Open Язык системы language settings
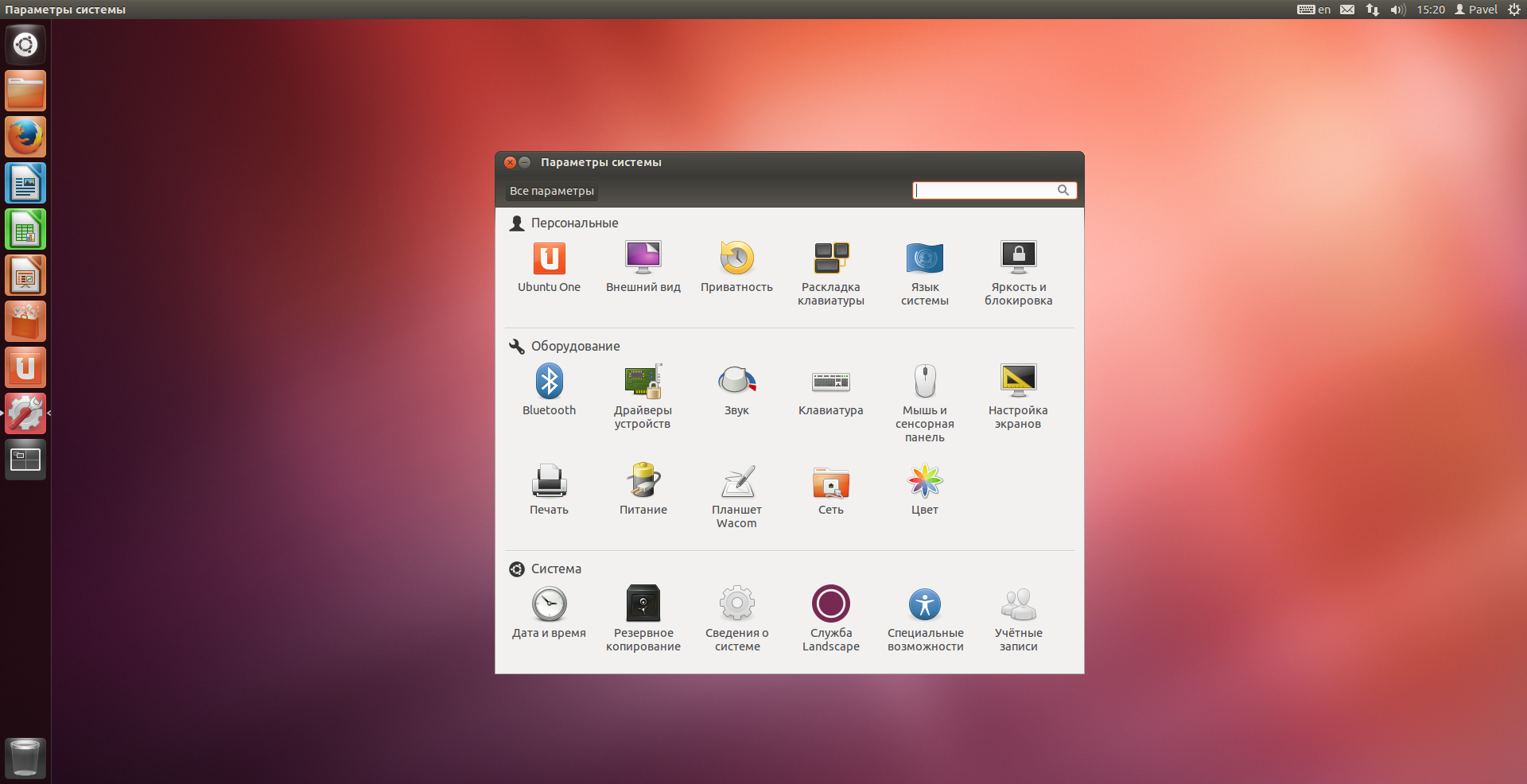This screenshot has width=1527, height=784. 924,274
